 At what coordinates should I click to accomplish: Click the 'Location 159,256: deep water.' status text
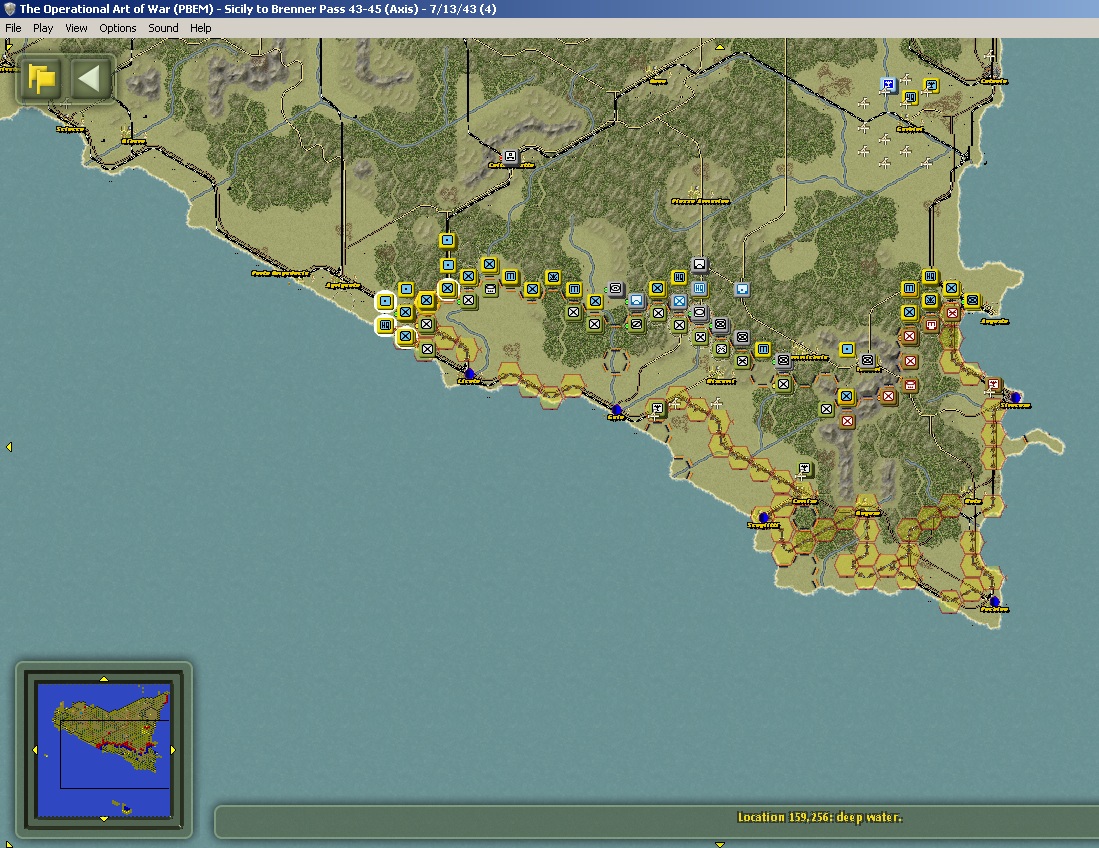[x=819, y=817]
